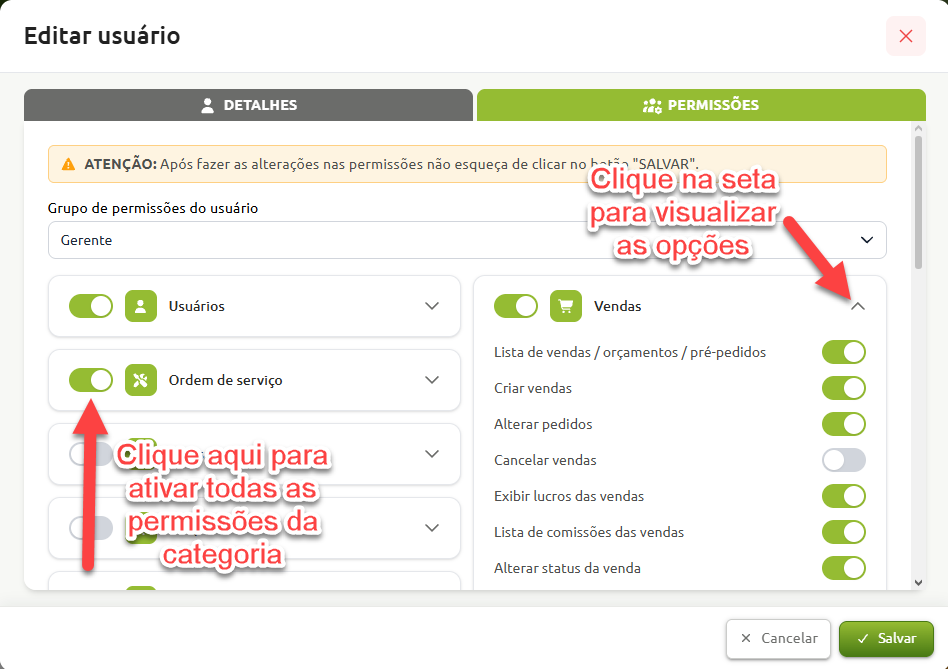Click the Ordem de serviço label

(x=226, y=380)
